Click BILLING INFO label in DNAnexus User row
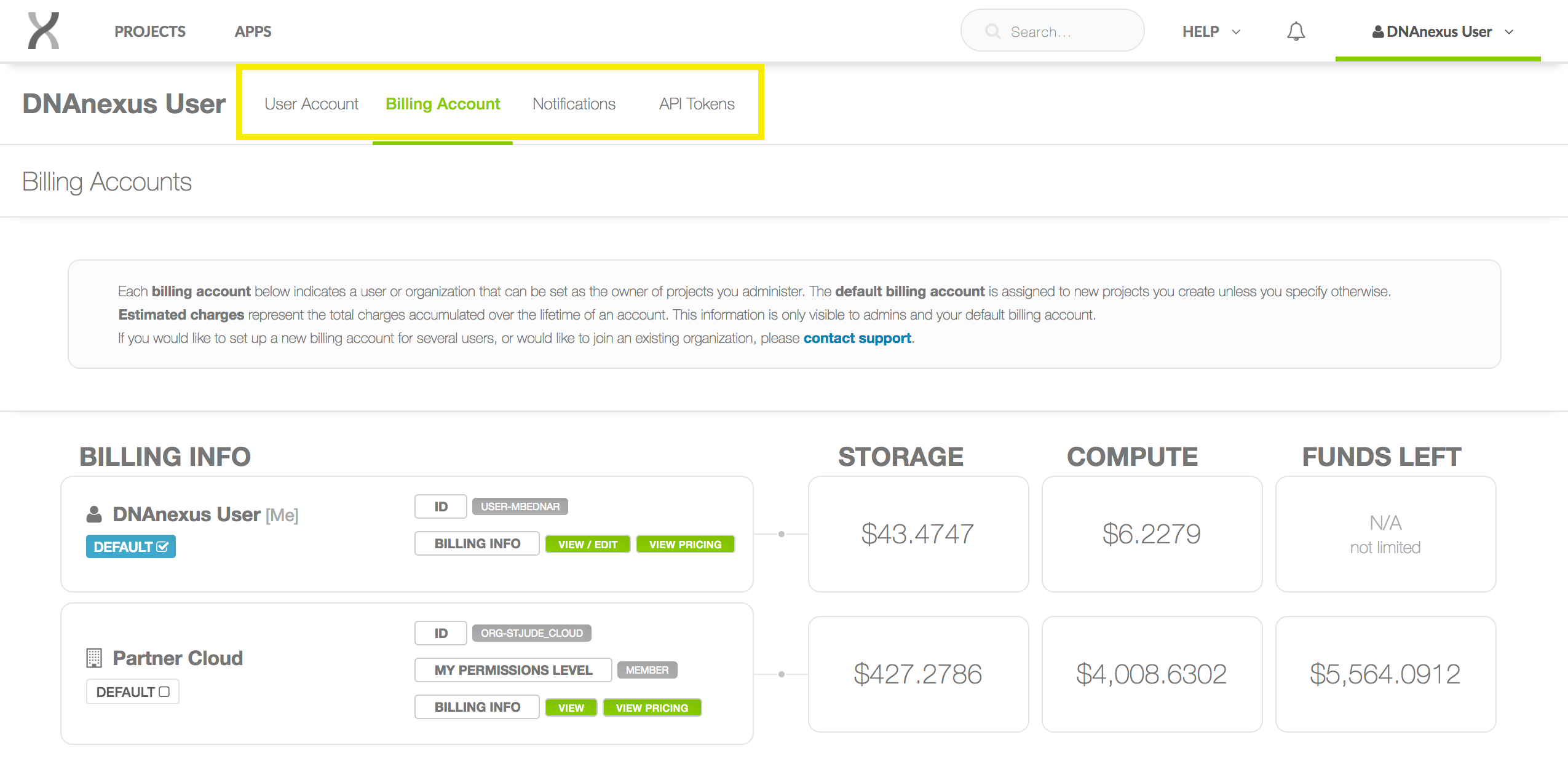The height and width of the screenshot is (764, 1568). pyautogui.click(x=477, y=543)
